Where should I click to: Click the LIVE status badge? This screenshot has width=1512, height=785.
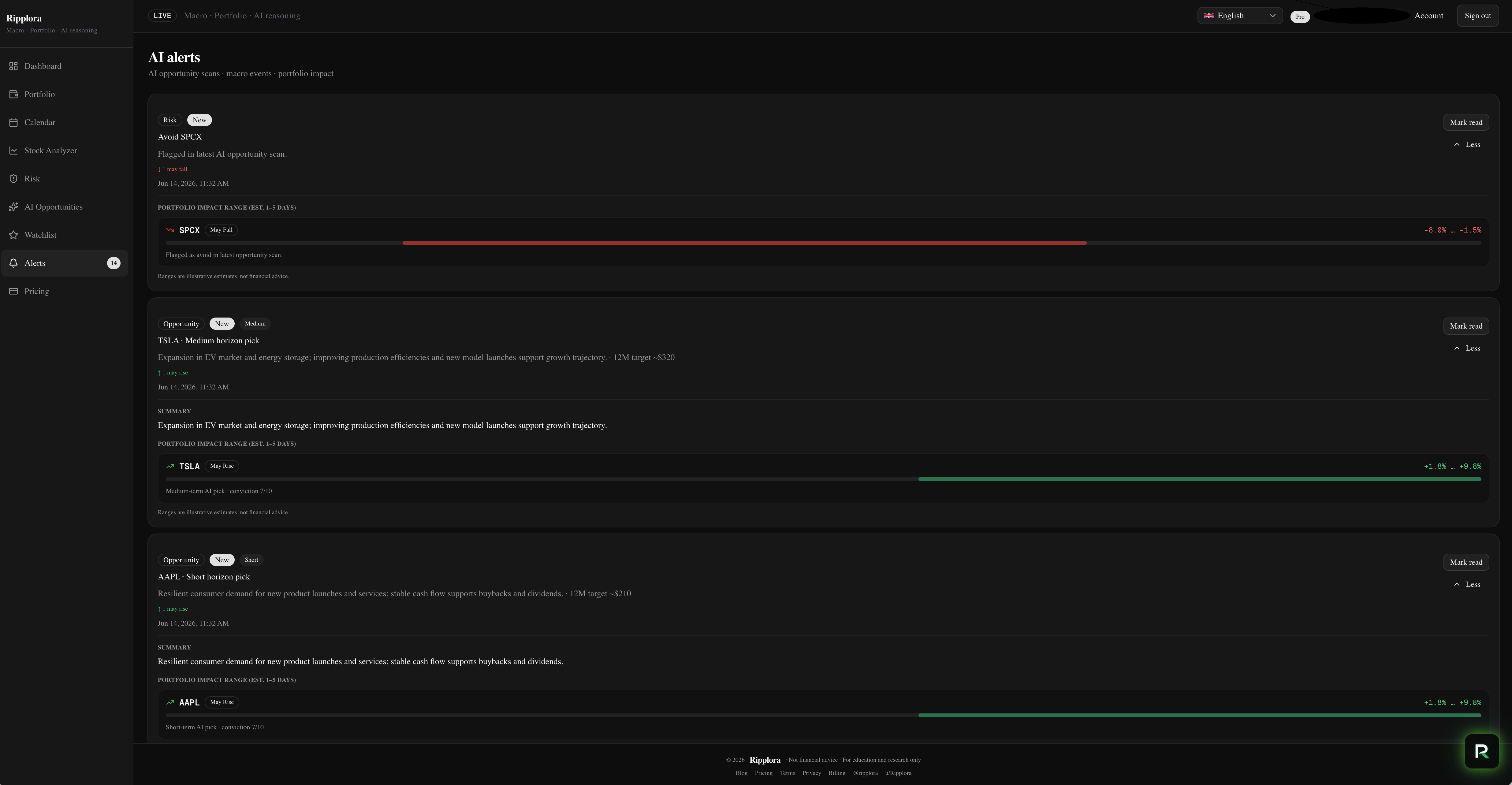(x=162, y=16)
